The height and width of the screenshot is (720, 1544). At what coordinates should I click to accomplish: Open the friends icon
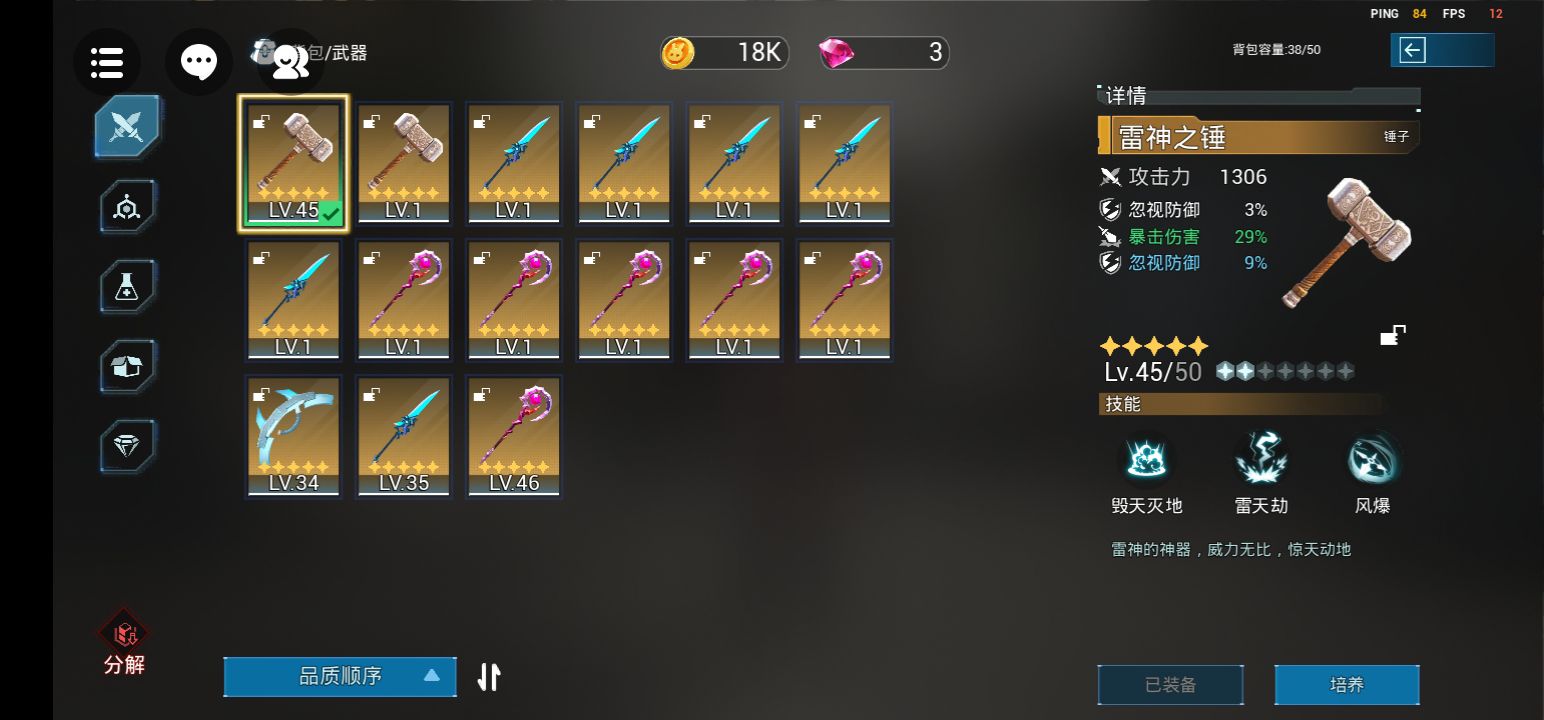tap(290, 62)
